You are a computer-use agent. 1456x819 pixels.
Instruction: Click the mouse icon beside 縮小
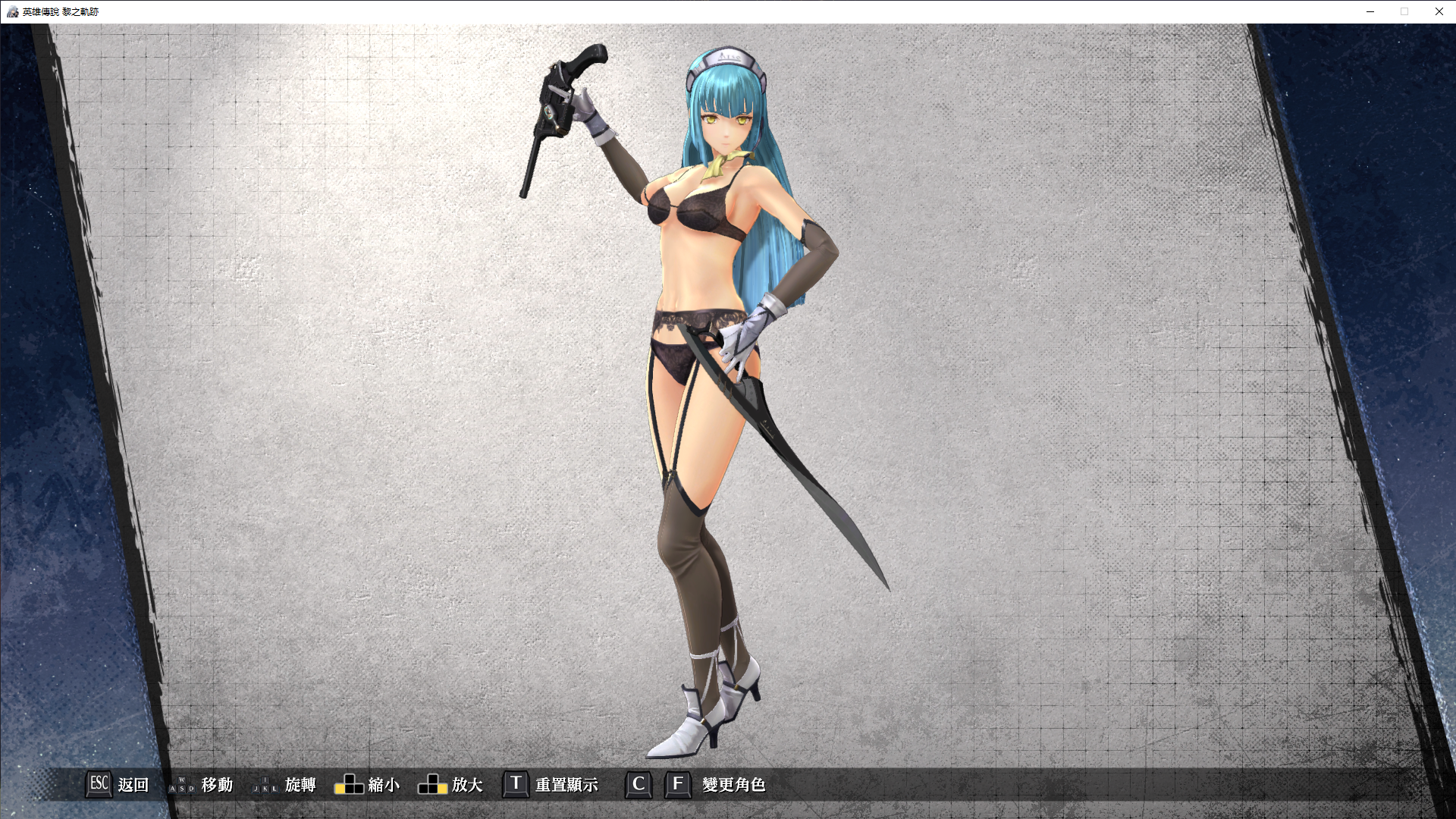point(349,784)
